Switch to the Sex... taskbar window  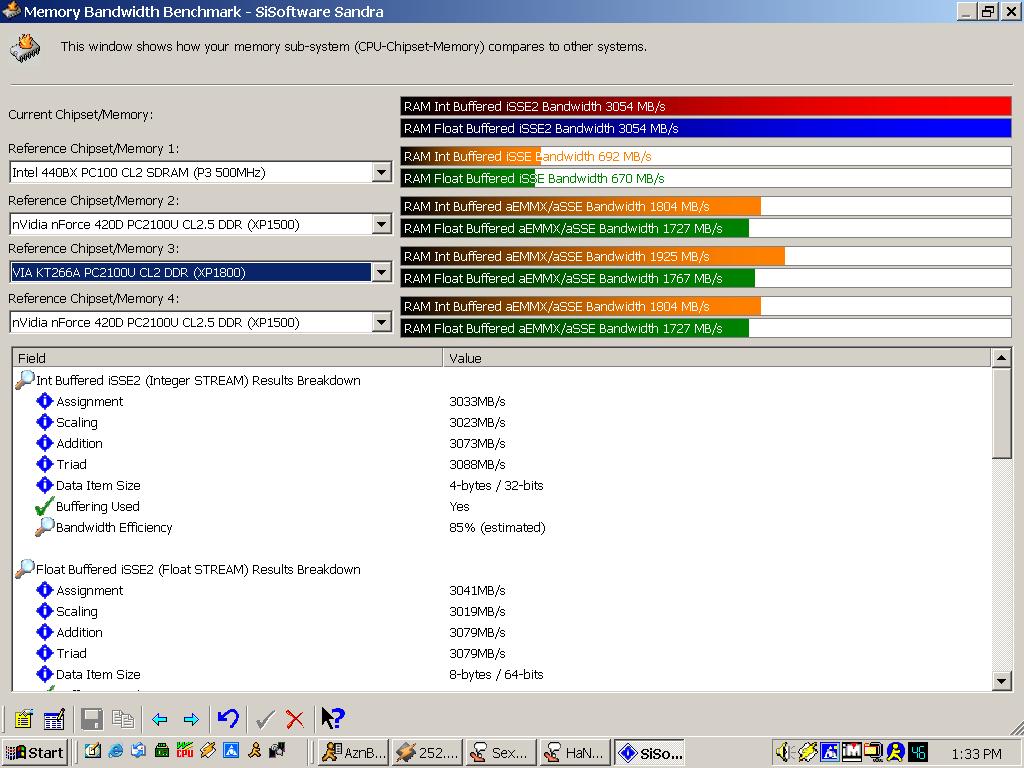point(502,752)
